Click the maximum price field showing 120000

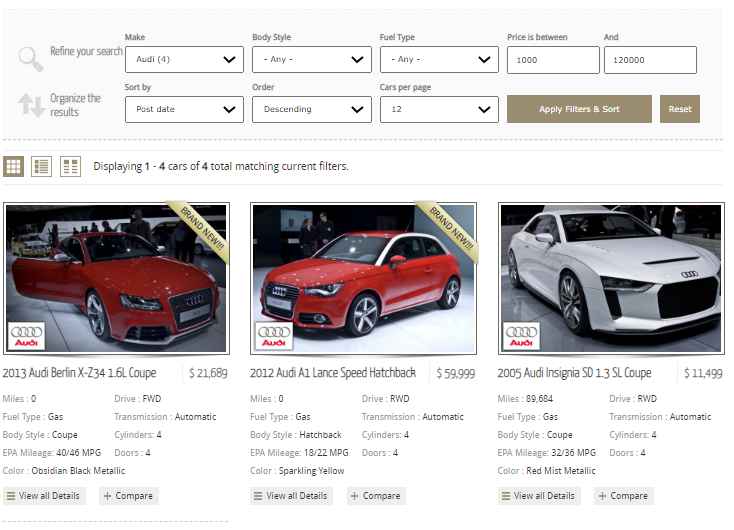650,60
